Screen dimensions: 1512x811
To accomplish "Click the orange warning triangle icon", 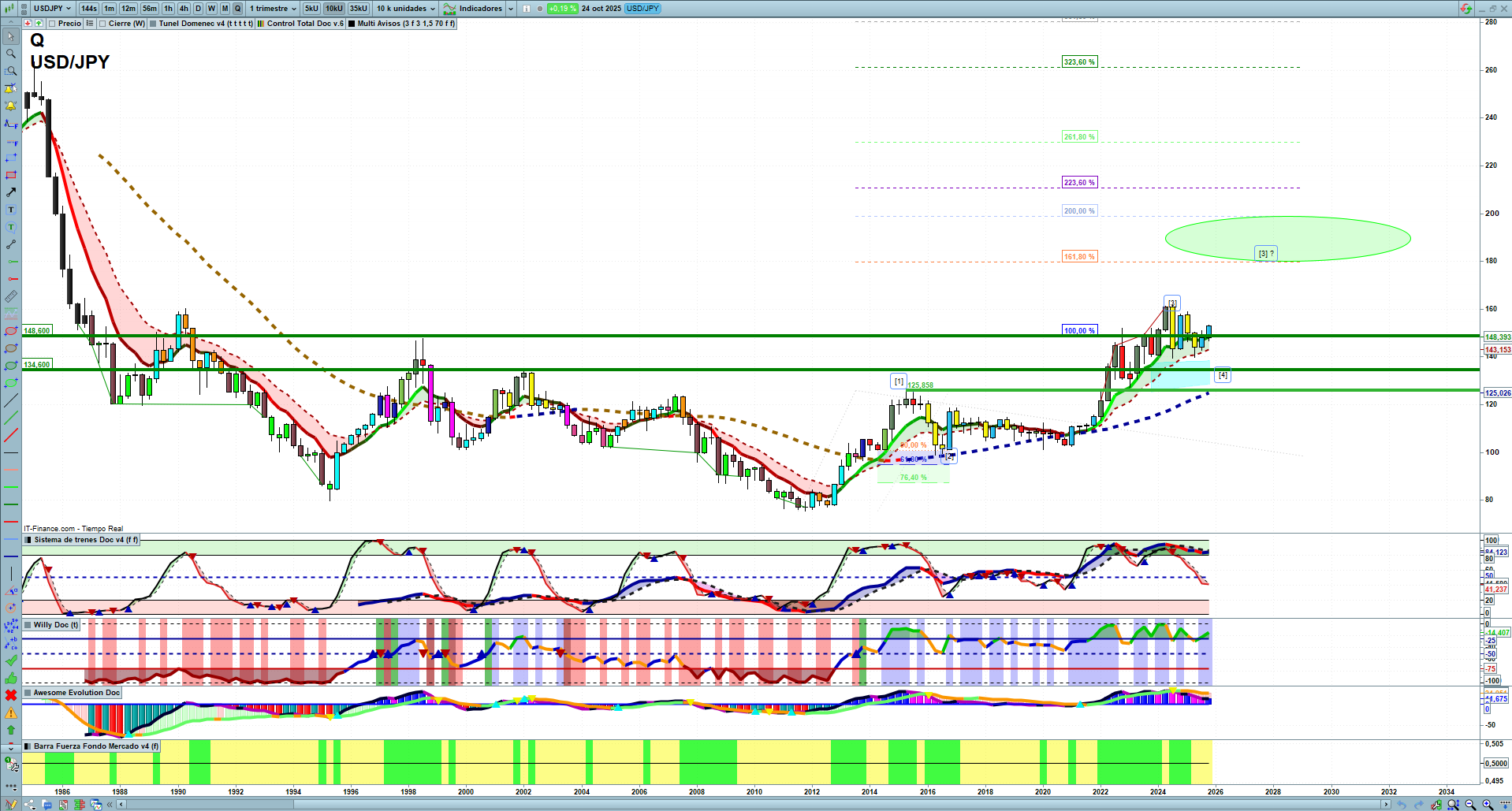I will point(11,712).
